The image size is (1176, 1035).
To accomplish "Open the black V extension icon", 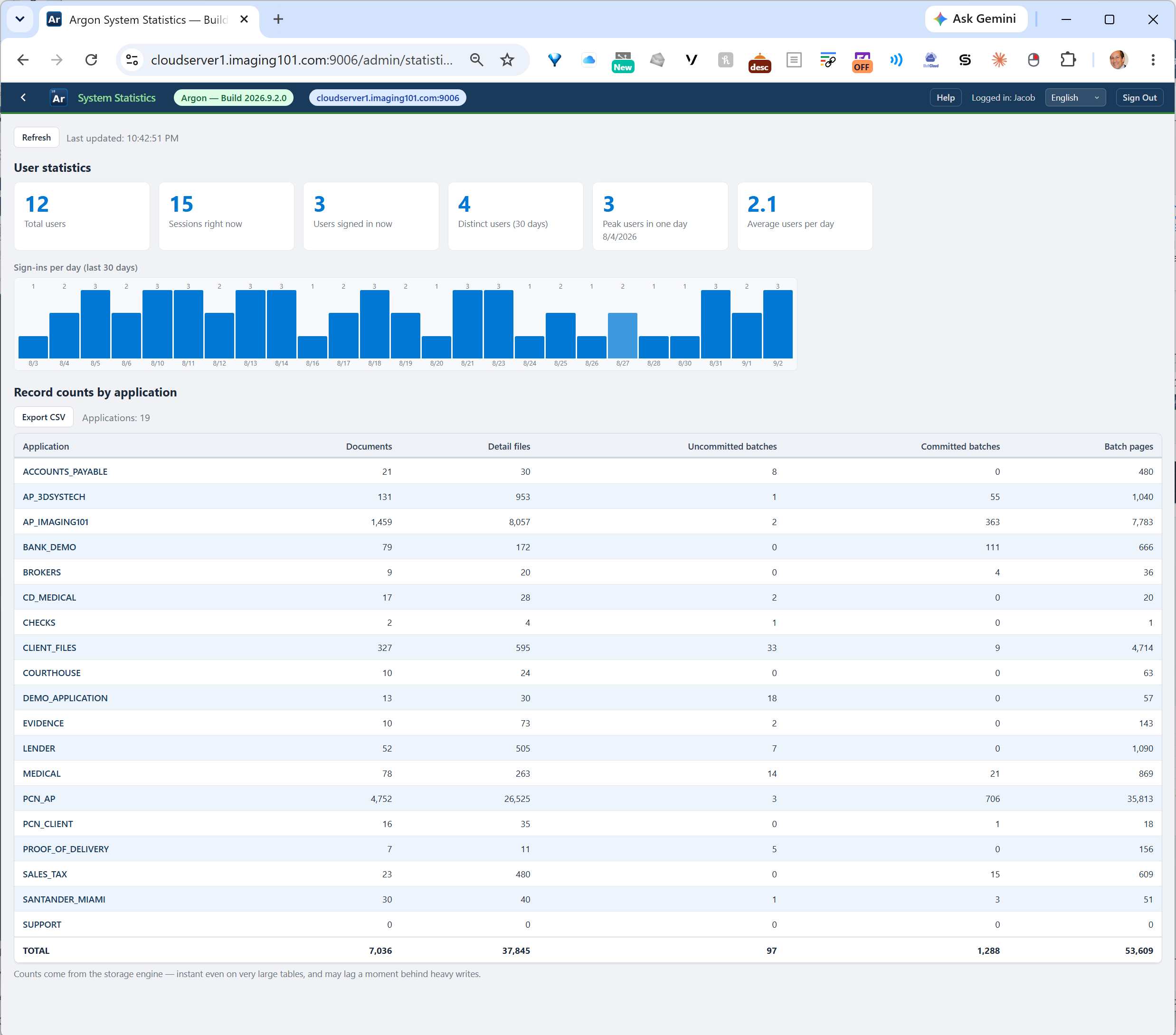I will click(x=691, y=60).
